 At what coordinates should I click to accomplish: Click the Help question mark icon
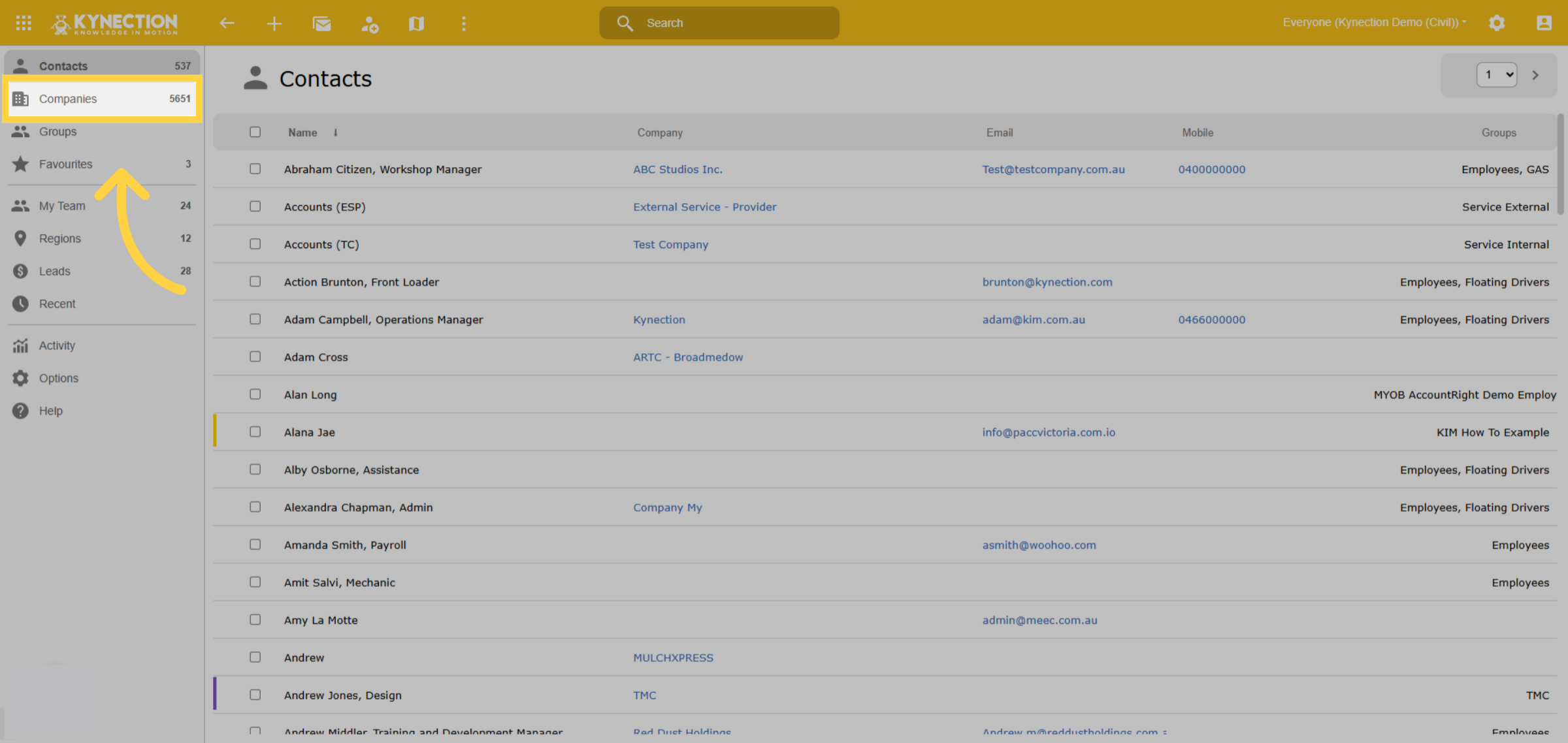[x=20, y=411]
